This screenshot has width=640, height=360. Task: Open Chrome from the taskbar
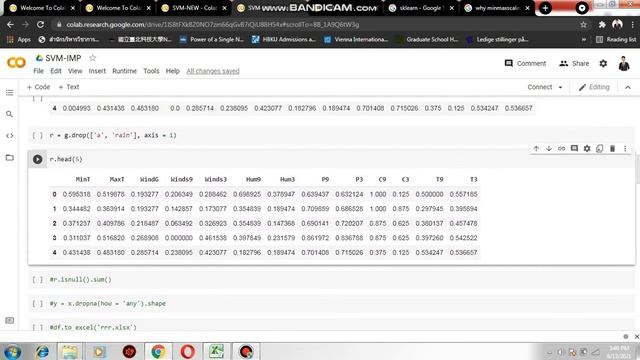pyautogui.click(x=158, y=351)
